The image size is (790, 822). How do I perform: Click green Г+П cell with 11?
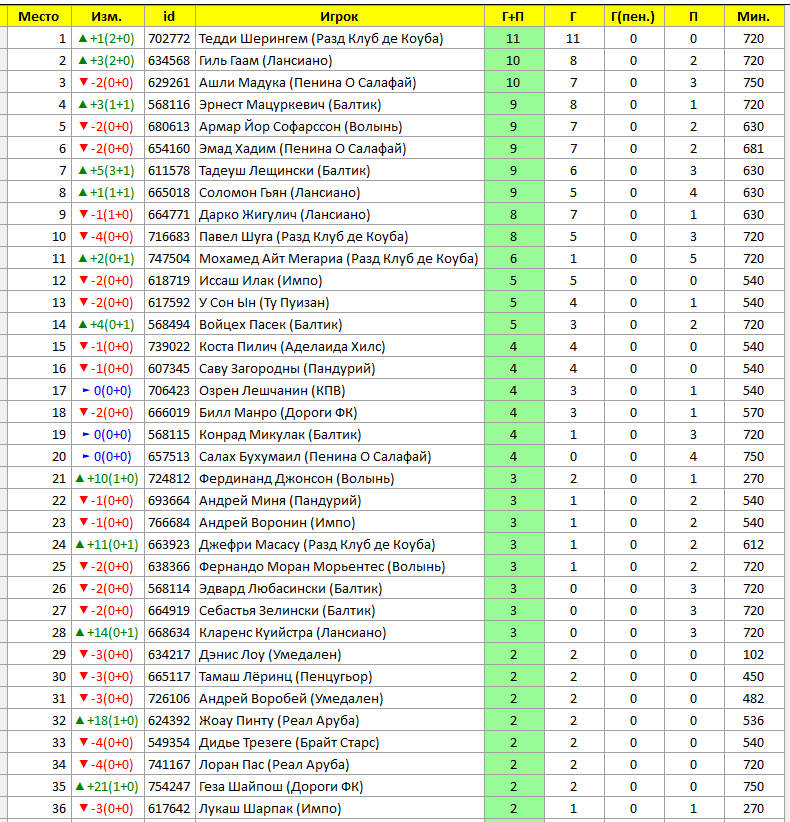(x=514, y=38)
